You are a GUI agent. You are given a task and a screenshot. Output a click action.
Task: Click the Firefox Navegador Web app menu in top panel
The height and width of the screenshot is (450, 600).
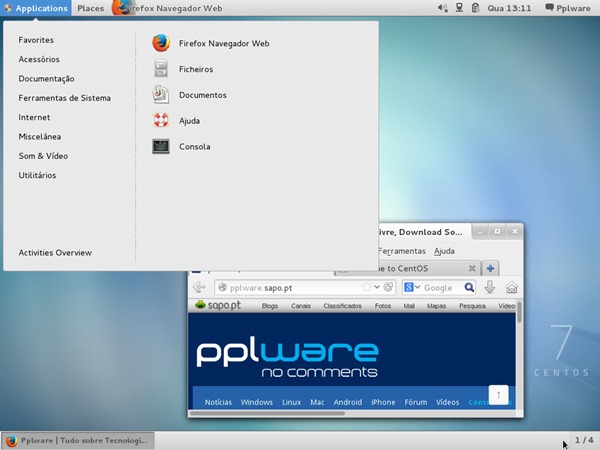coord(167,8)
